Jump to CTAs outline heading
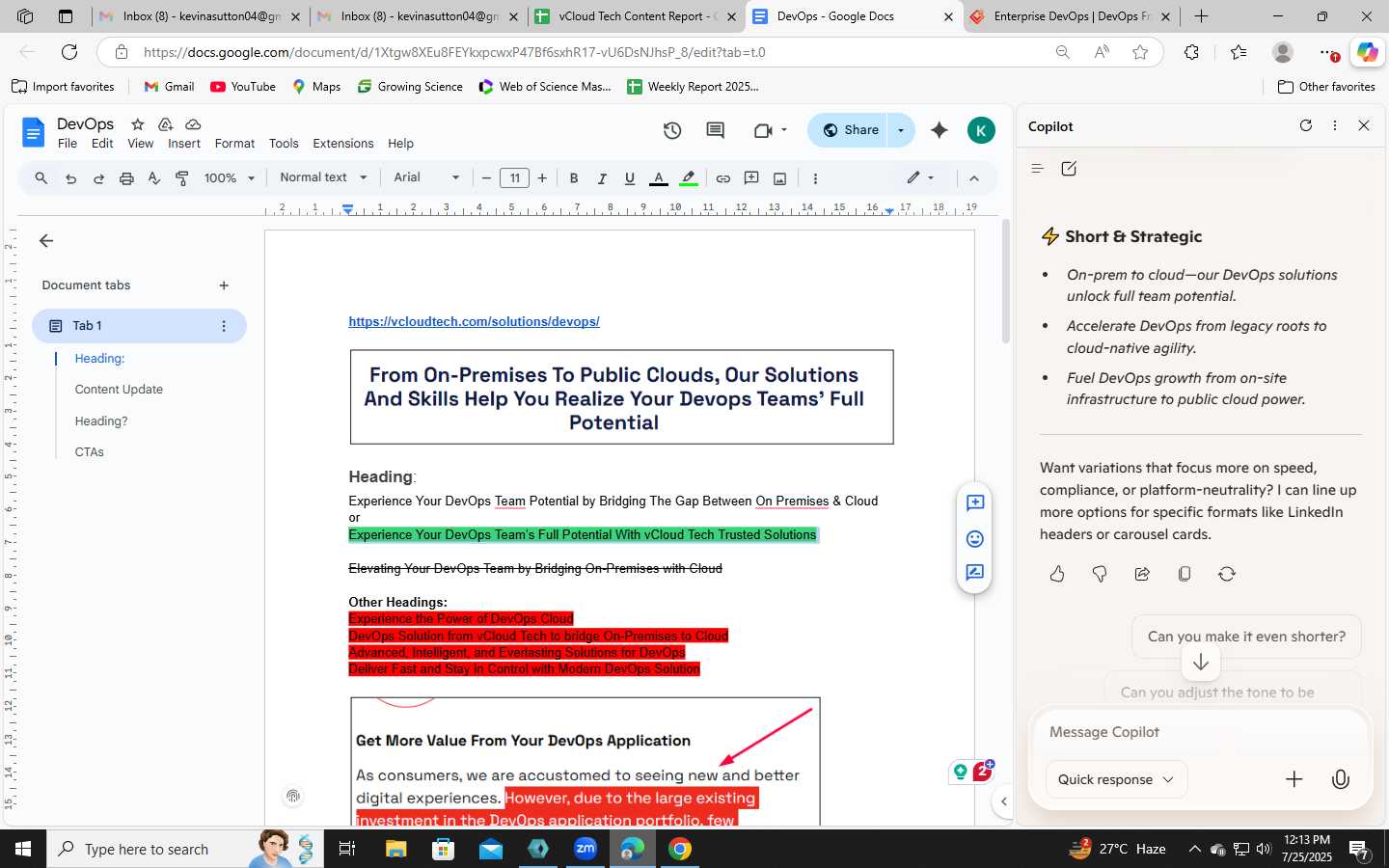 89,452
